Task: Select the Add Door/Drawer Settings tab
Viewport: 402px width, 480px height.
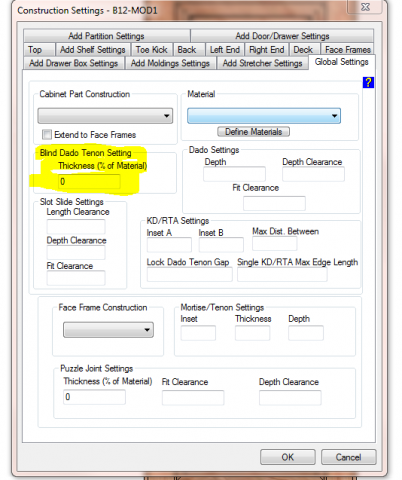Action: click(282, 36)
